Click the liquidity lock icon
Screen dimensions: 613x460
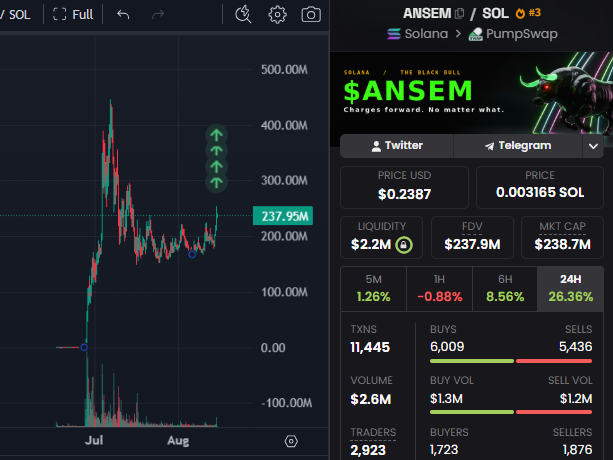click(404, 245)
